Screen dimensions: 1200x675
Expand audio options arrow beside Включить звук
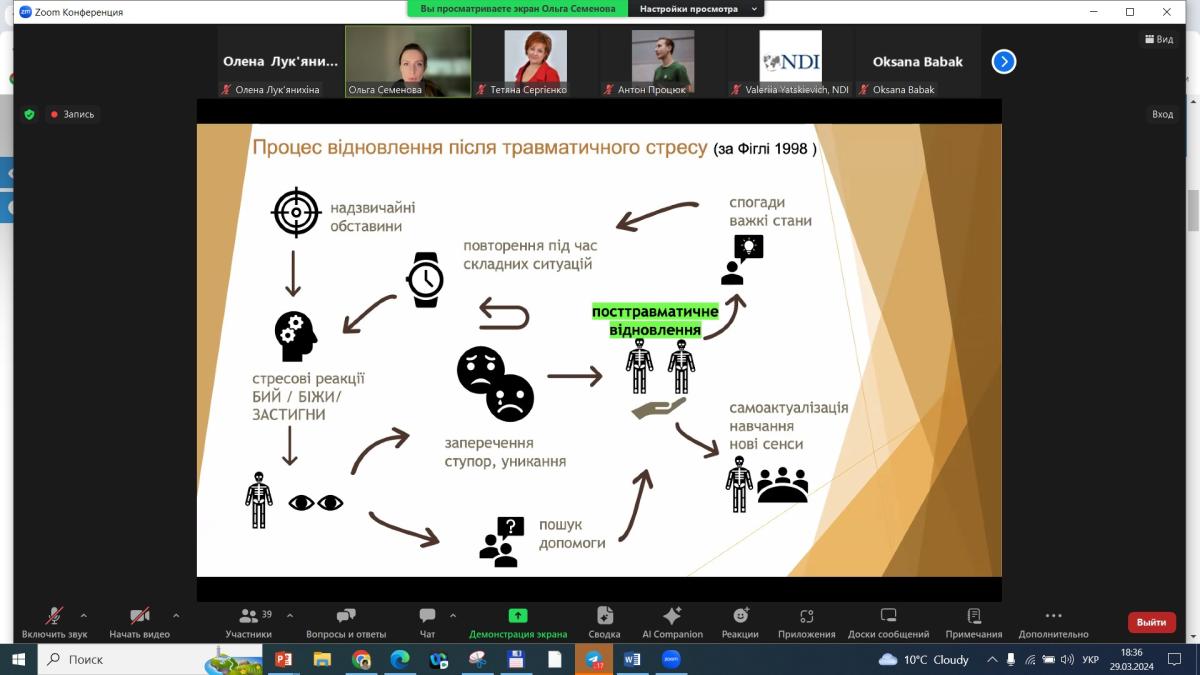pyautogui.click(x=83, y=615)
